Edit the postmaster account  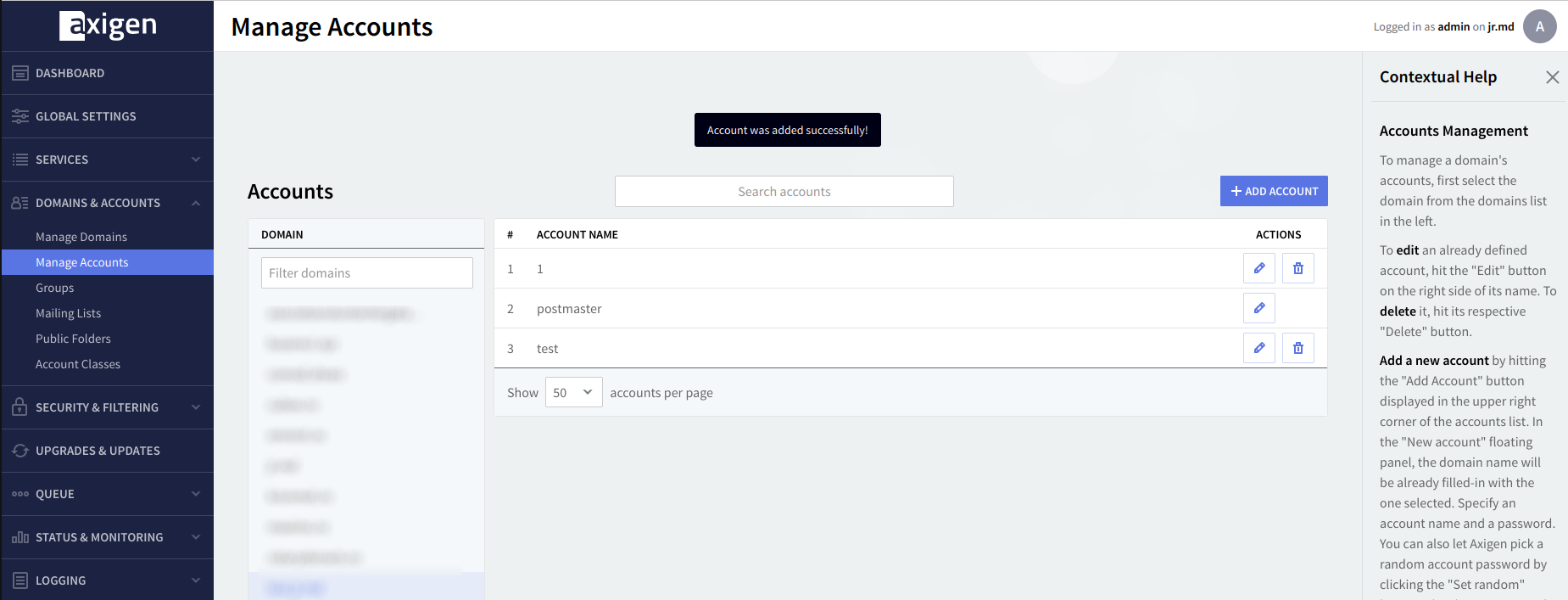pyautogui.click(x=1259, y=308)
